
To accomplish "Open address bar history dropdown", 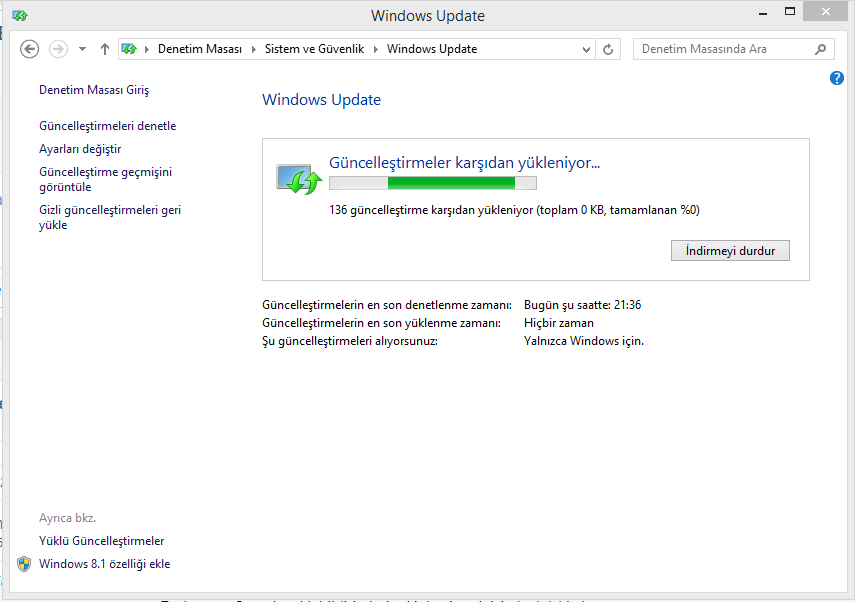I will pos(586,50).
